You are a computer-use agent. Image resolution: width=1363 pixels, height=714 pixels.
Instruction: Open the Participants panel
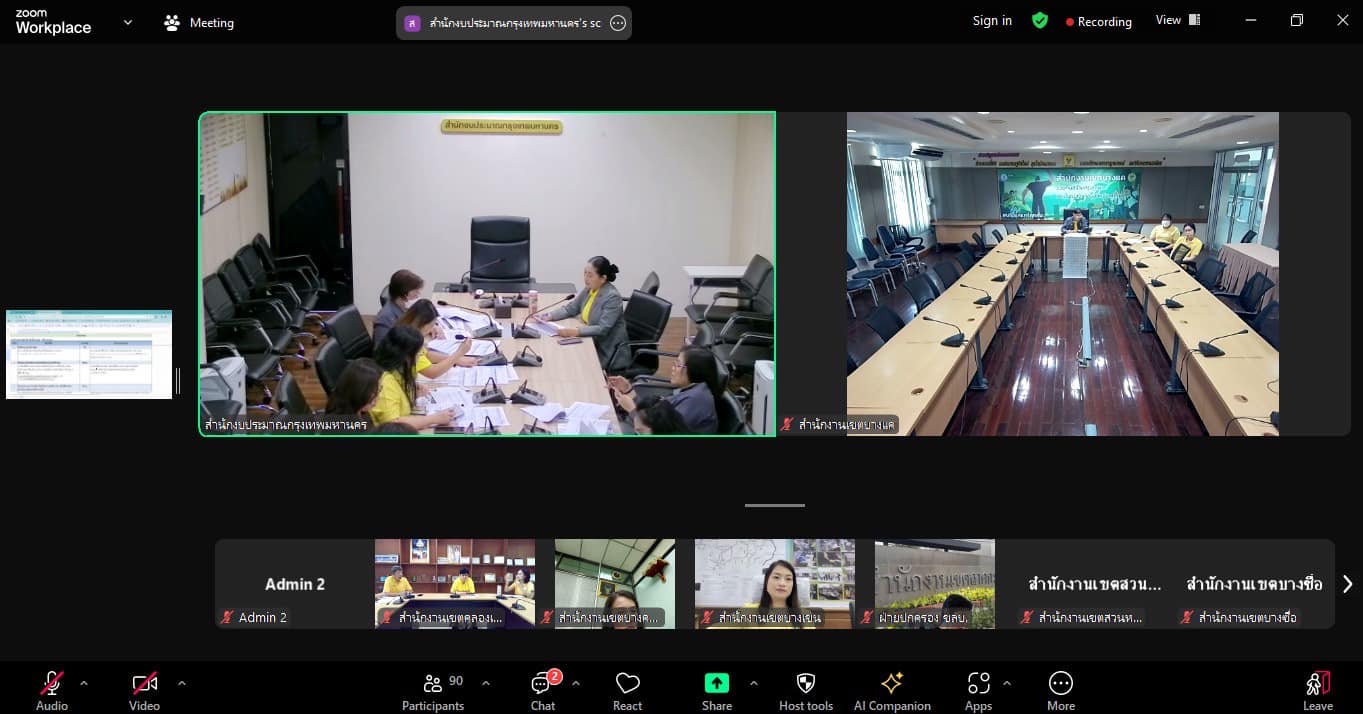(433, 689)
